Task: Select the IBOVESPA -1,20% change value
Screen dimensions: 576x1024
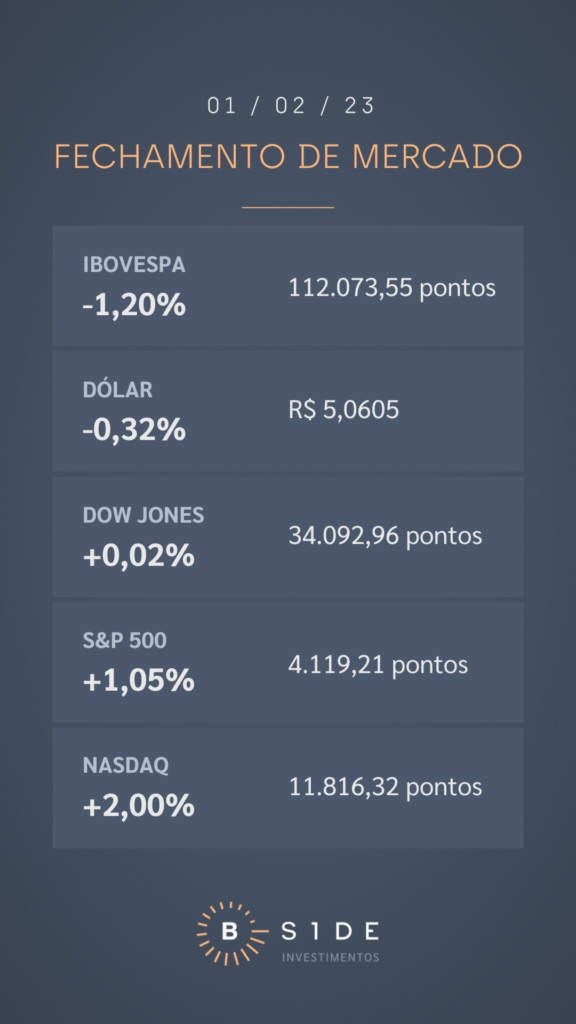Action: point(135,306)
